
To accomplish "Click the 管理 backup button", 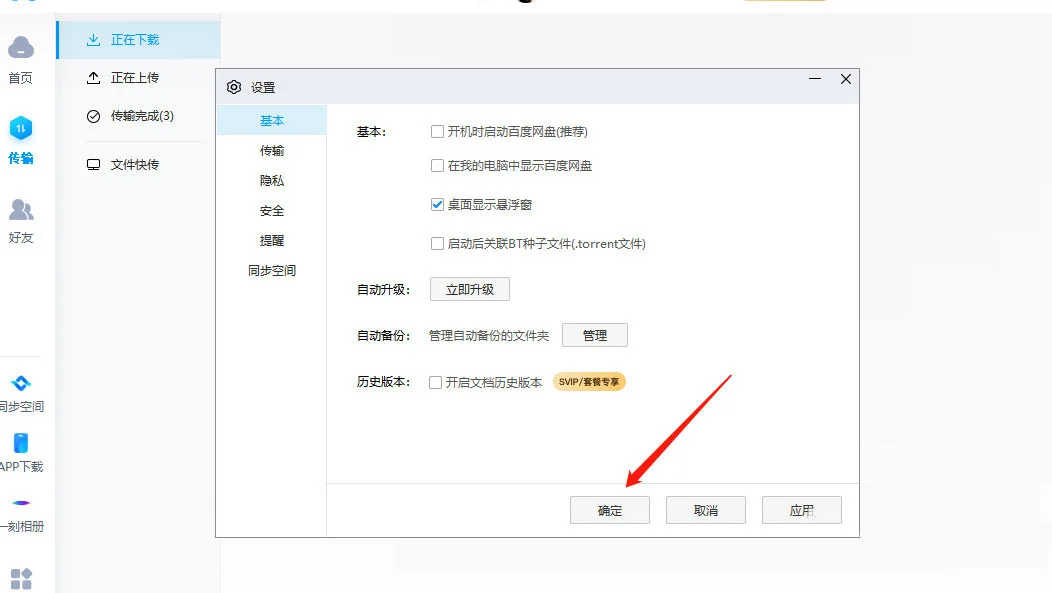I will pyautogui.click(x=594, y=335).
